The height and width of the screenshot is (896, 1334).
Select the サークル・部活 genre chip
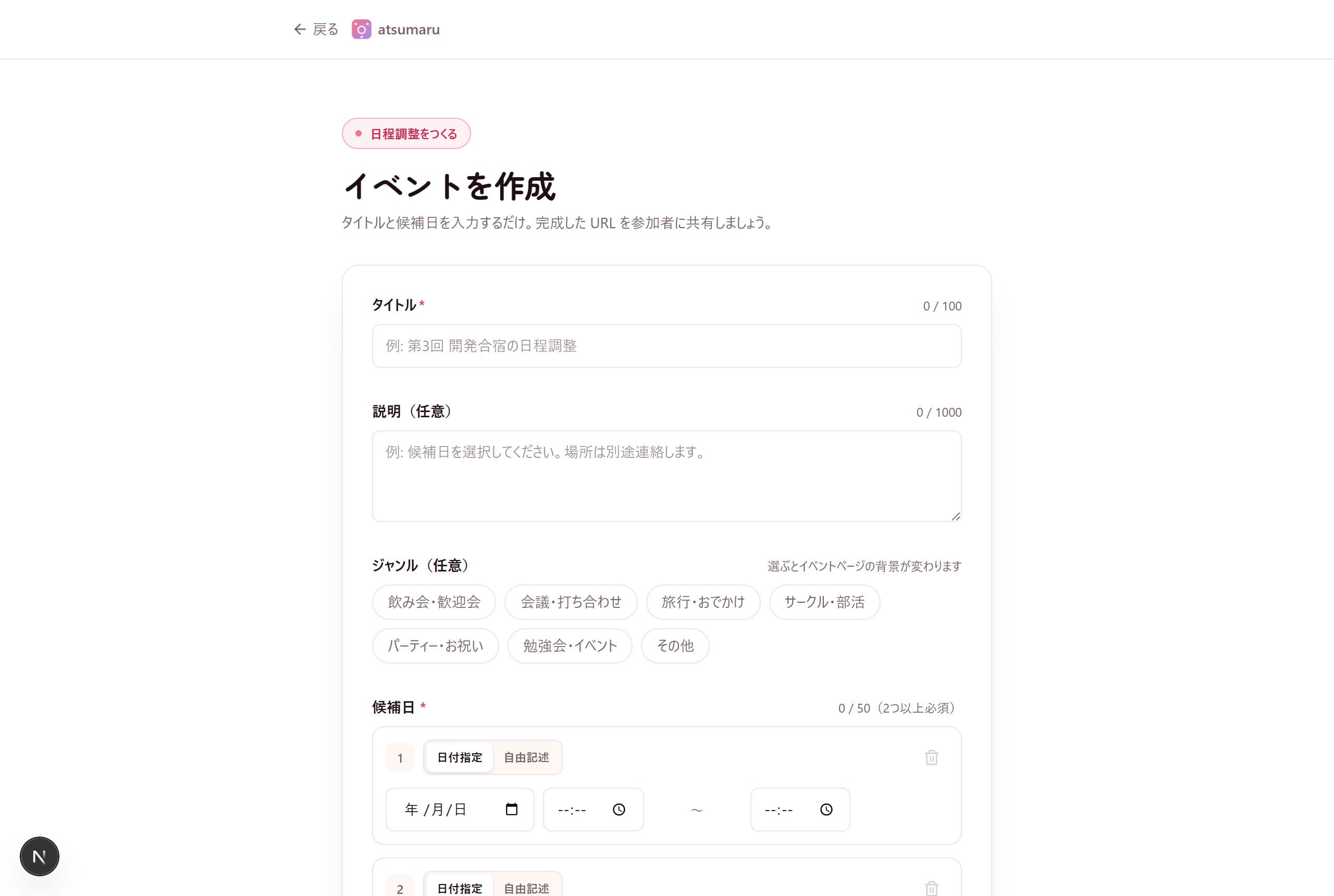pos(824,602)
